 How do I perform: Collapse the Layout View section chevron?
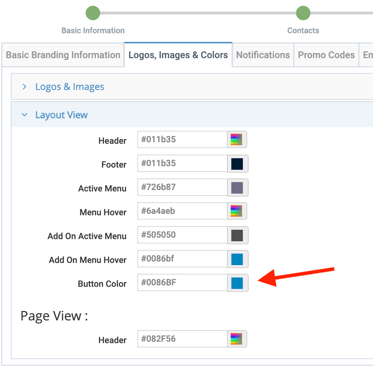click(24, 115)
